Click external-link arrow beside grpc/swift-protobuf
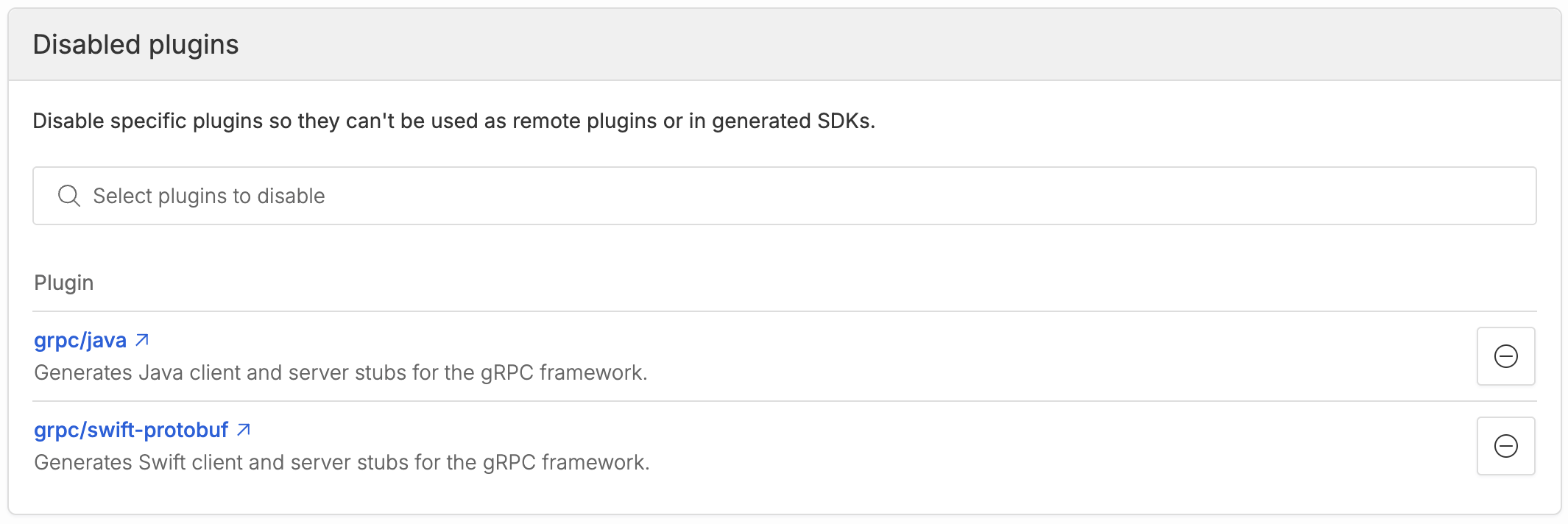Image resolution: width=1568 pixels, height=524 pixels. [x=244, y=430]
